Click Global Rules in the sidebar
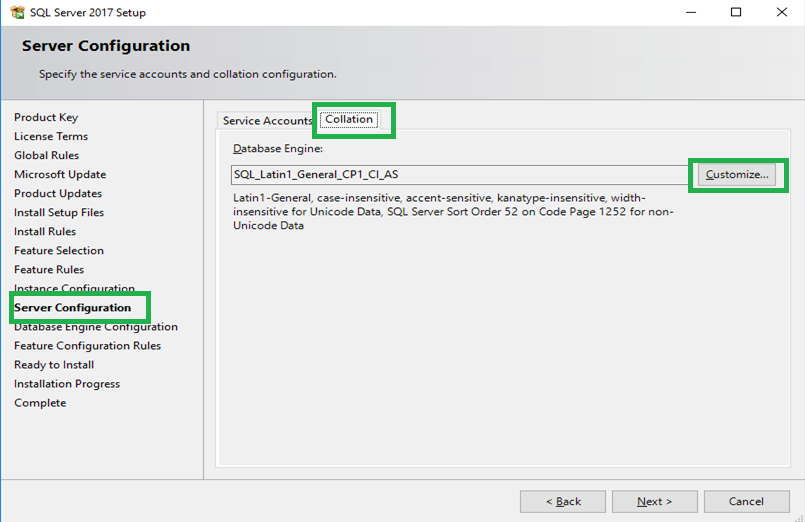Image resolution: width=805 pixels, height=522 pixels. [46, 155]
